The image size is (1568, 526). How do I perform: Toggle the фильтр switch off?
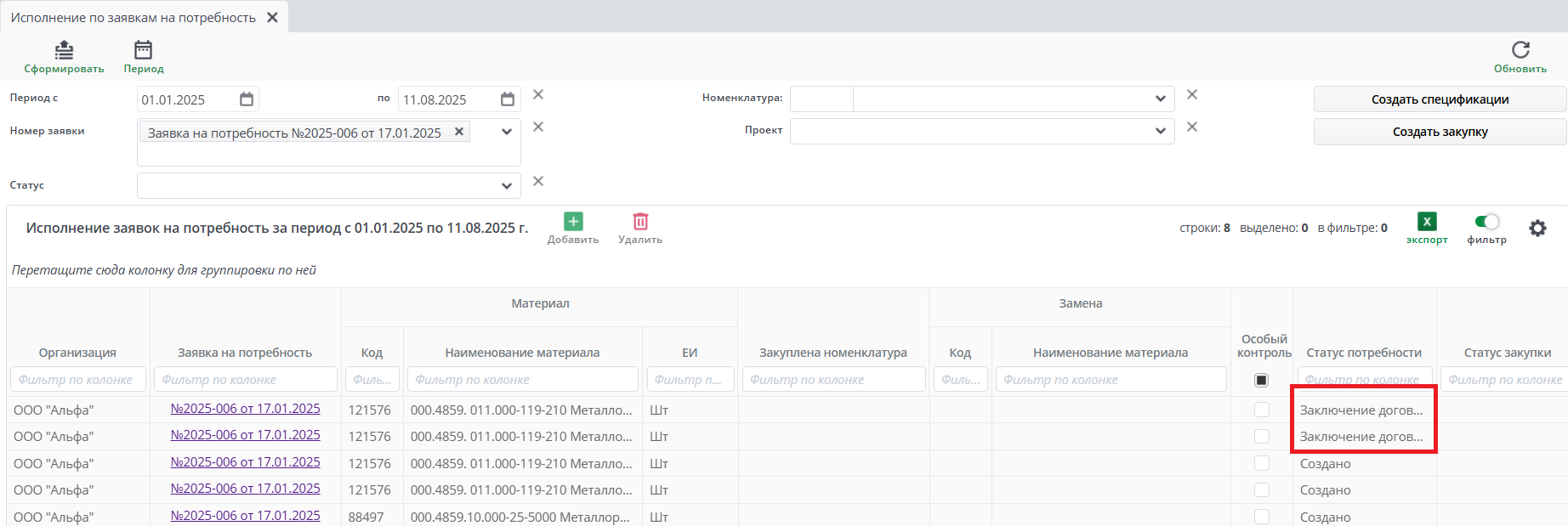pos(1487,222)
